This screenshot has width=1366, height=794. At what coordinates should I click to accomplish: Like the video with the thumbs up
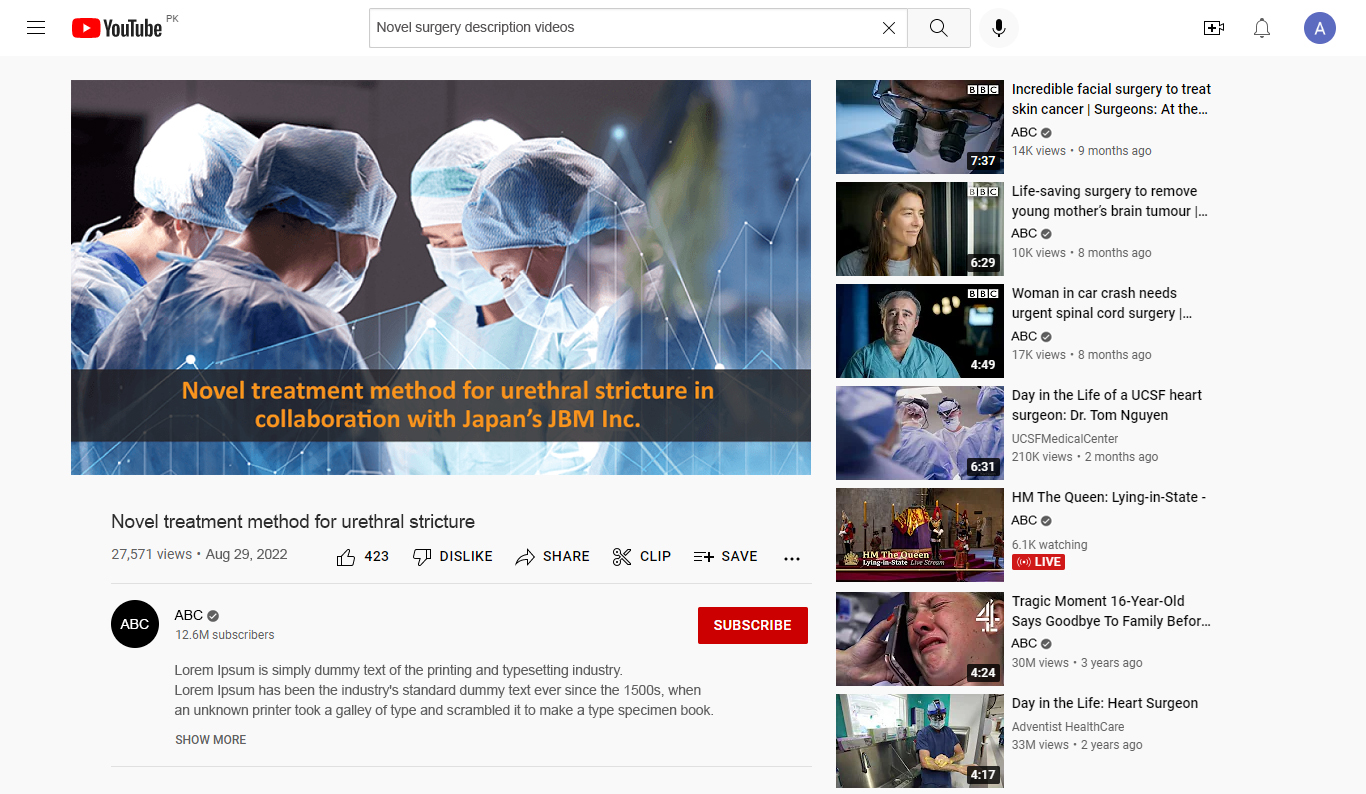click(347, 556)
